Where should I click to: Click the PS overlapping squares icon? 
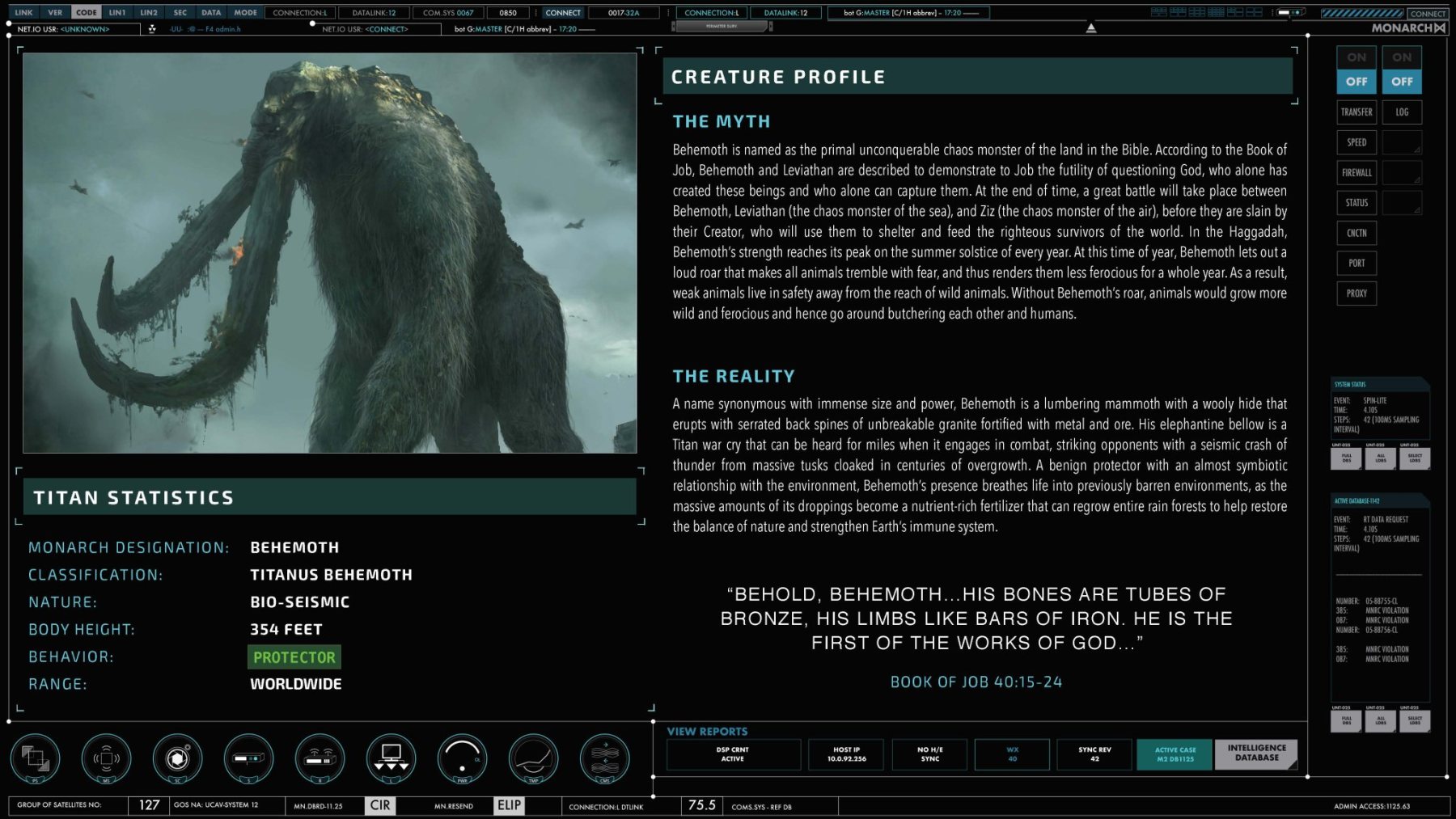click(35, 758)
